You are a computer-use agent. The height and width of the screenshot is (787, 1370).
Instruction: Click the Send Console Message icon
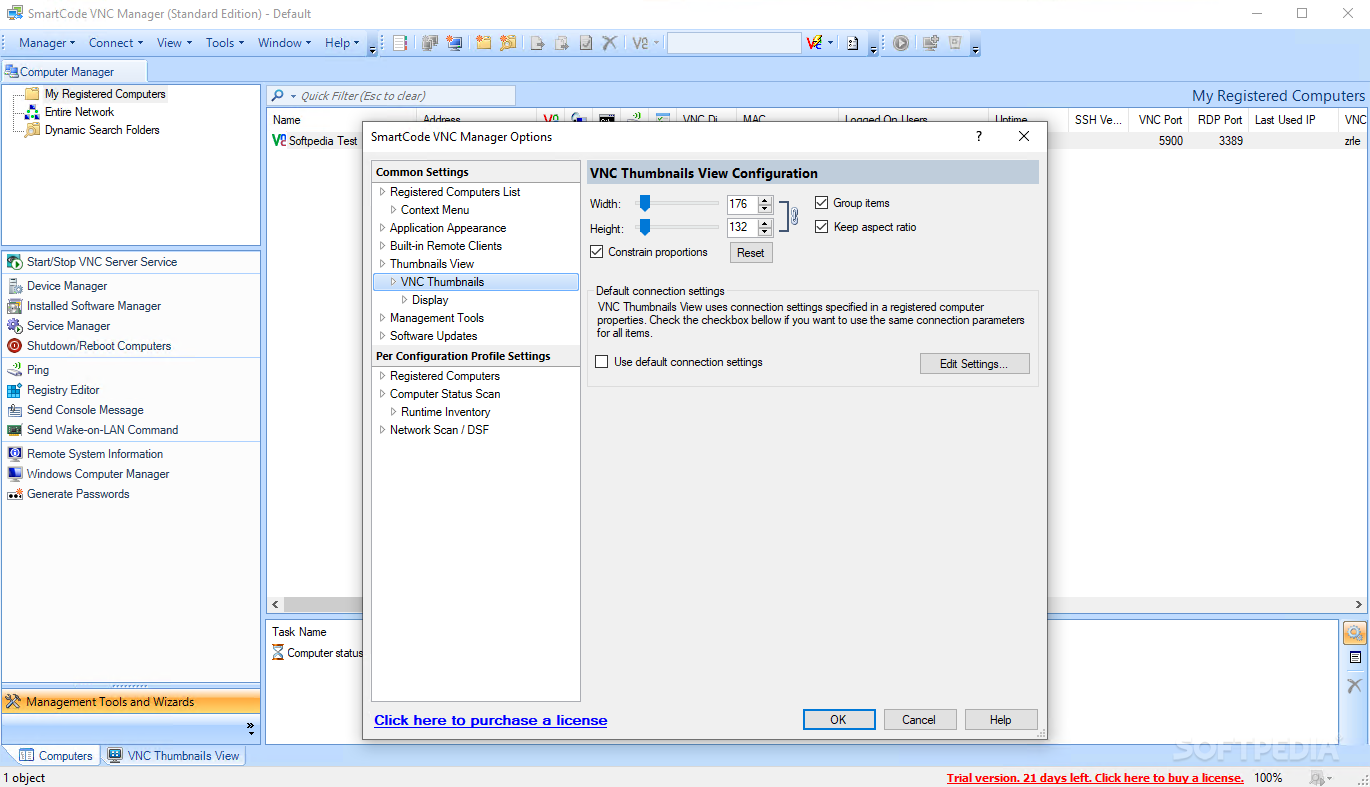point(15,410)
